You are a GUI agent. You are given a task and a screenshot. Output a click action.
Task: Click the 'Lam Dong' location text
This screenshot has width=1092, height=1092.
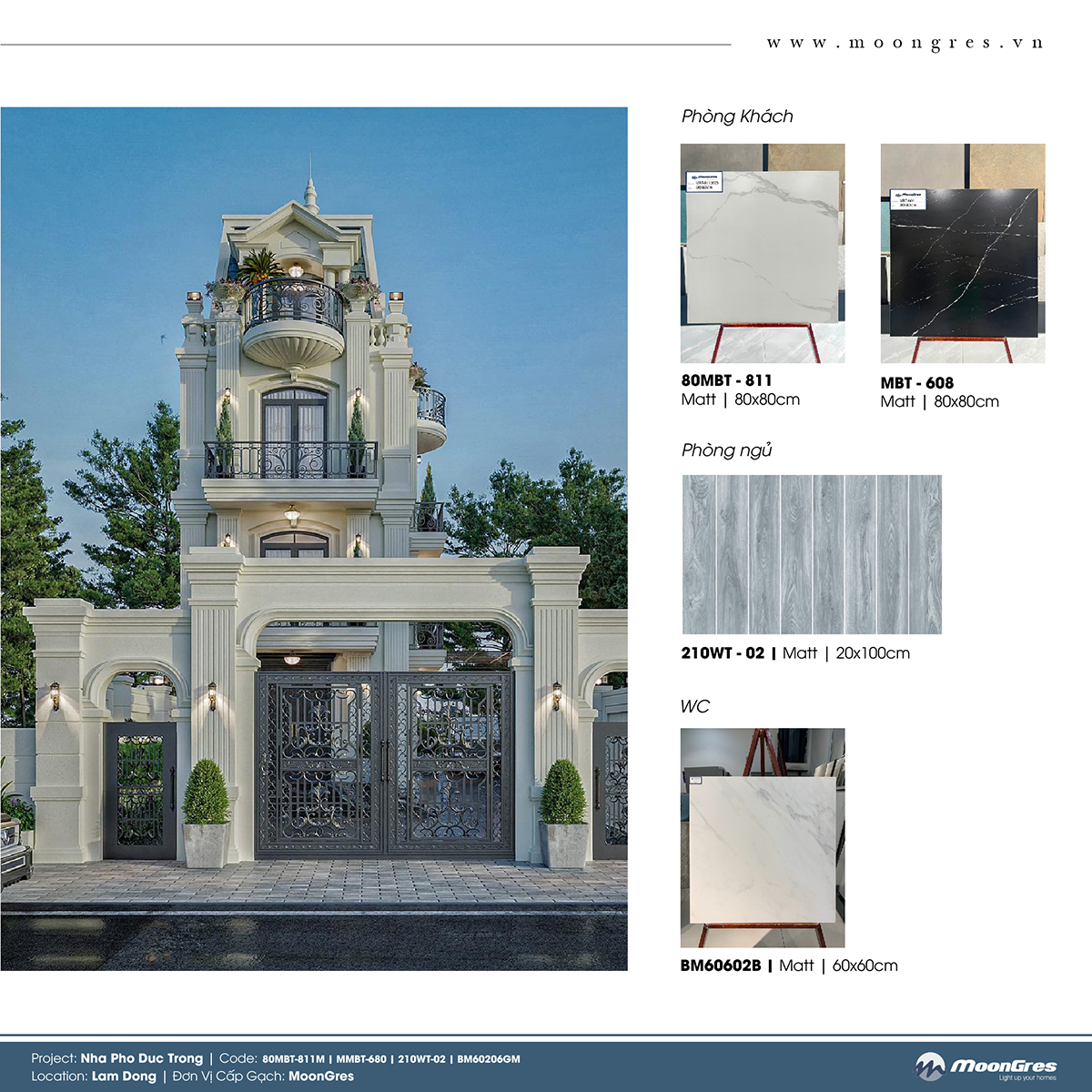(x=124, y=1076)
